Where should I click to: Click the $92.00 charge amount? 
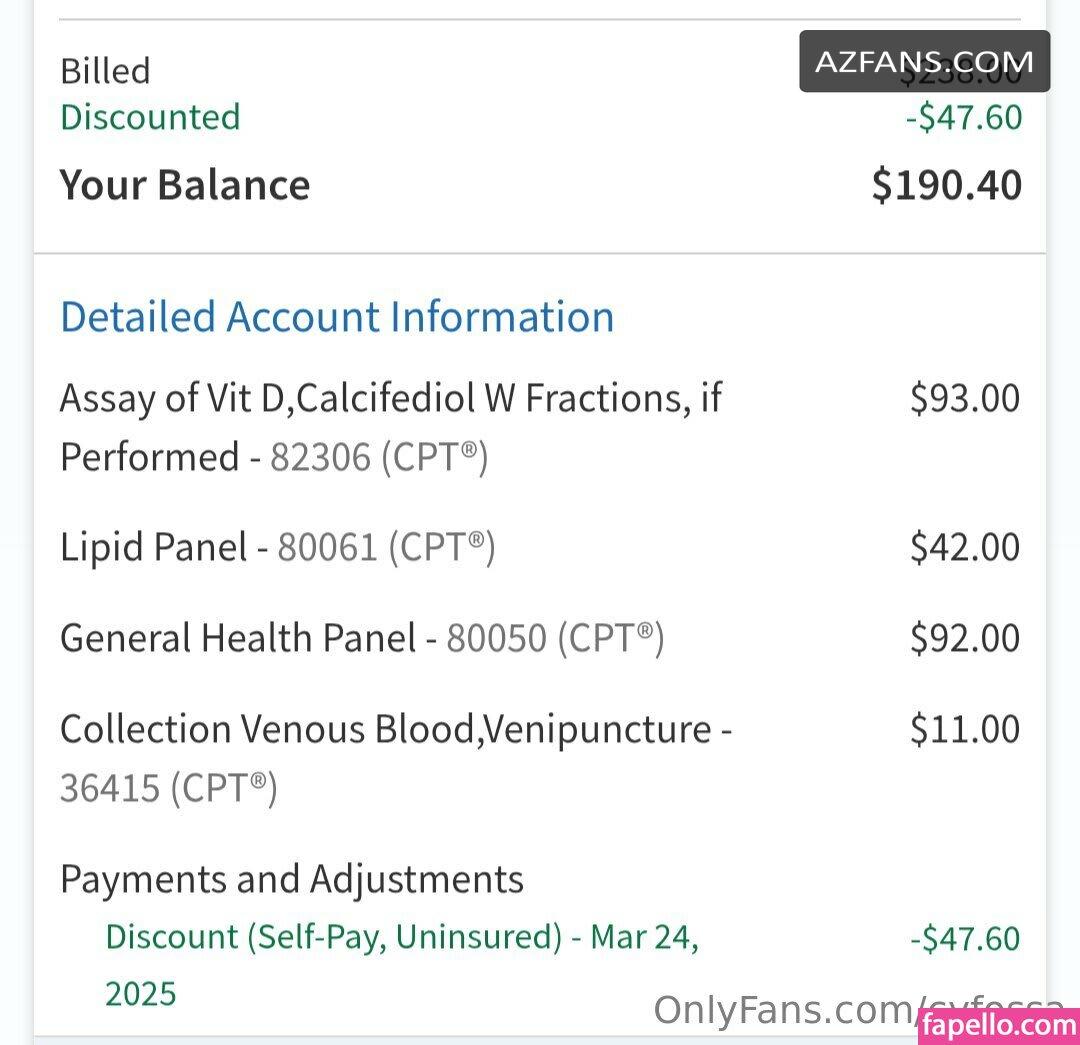point(964,638)
